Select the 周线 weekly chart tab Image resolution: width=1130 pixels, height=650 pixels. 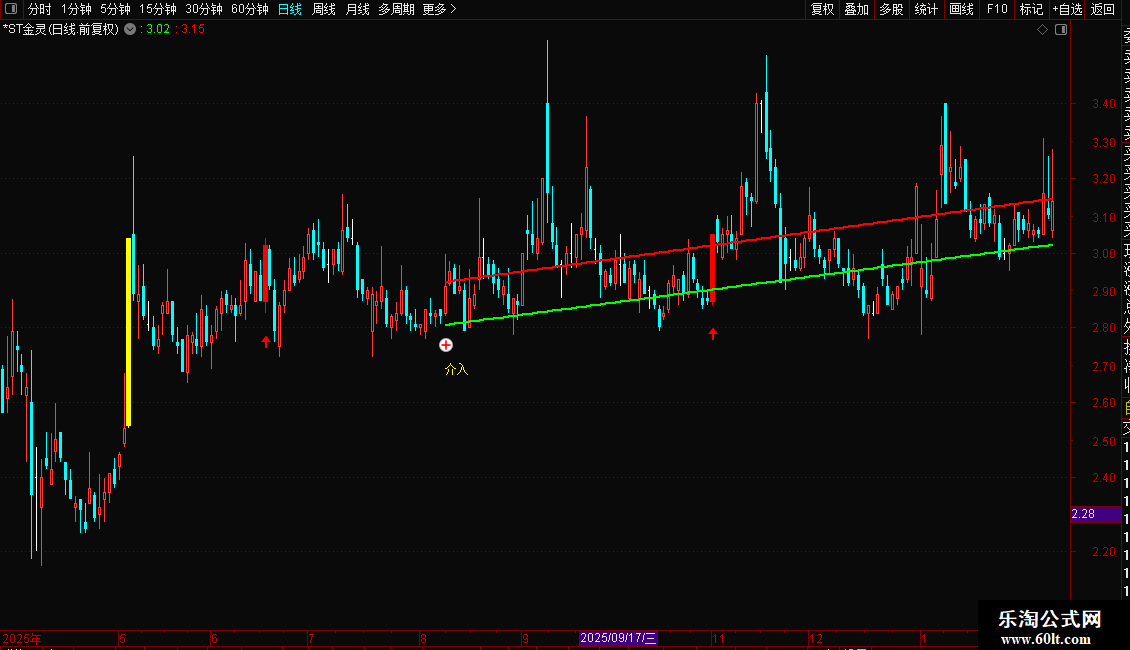[324, 9]
